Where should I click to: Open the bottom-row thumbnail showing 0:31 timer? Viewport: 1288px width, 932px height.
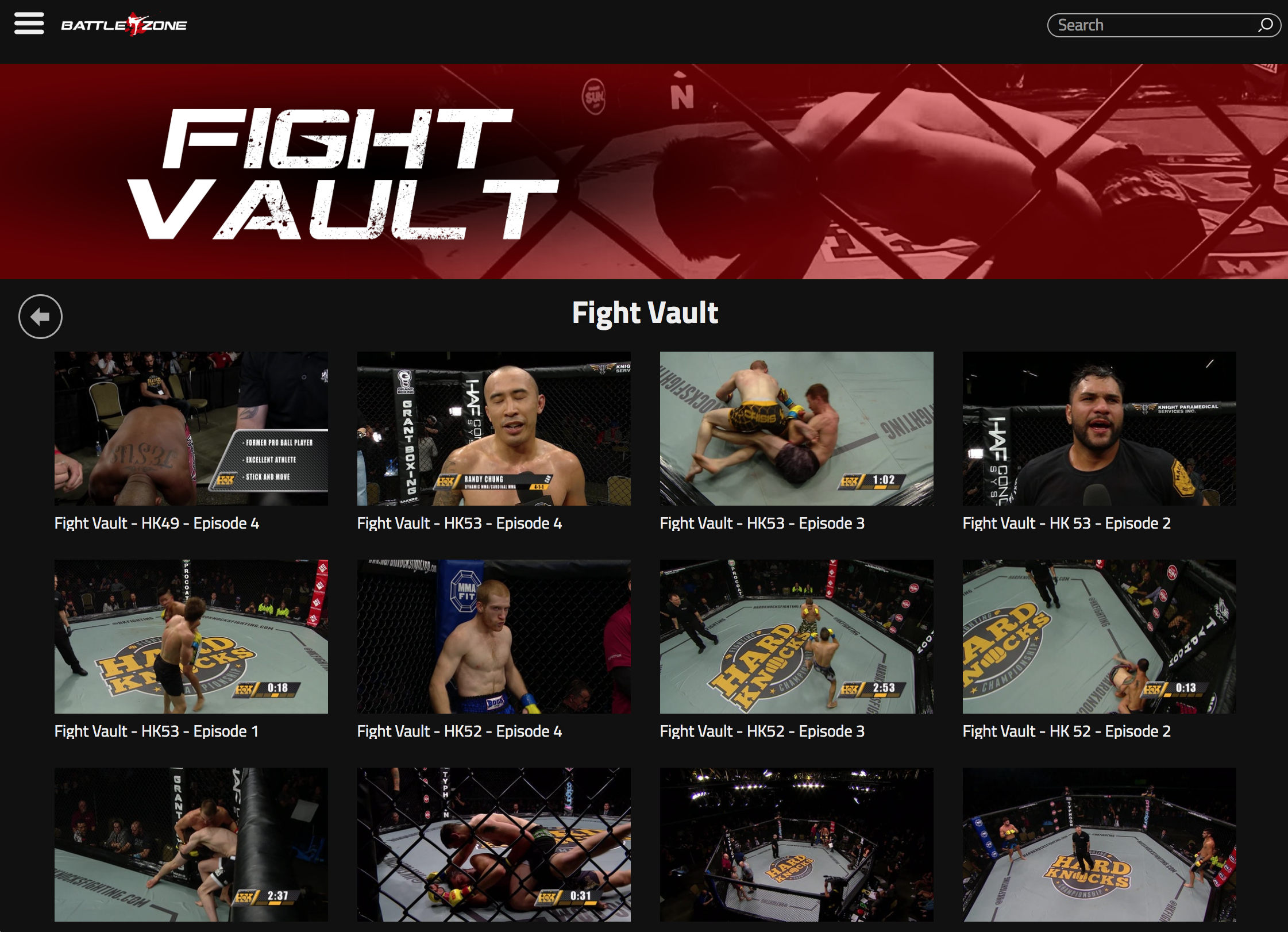coord(494,845)
